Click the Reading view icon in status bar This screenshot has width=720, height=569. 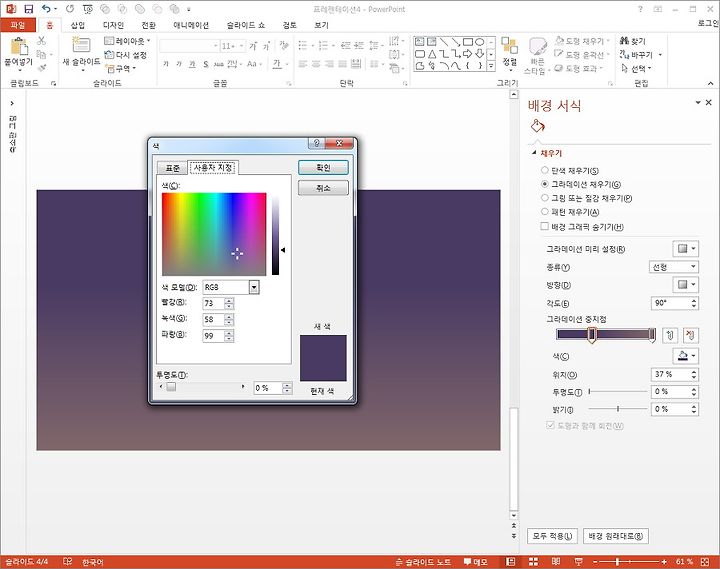[x=556, y=562]
